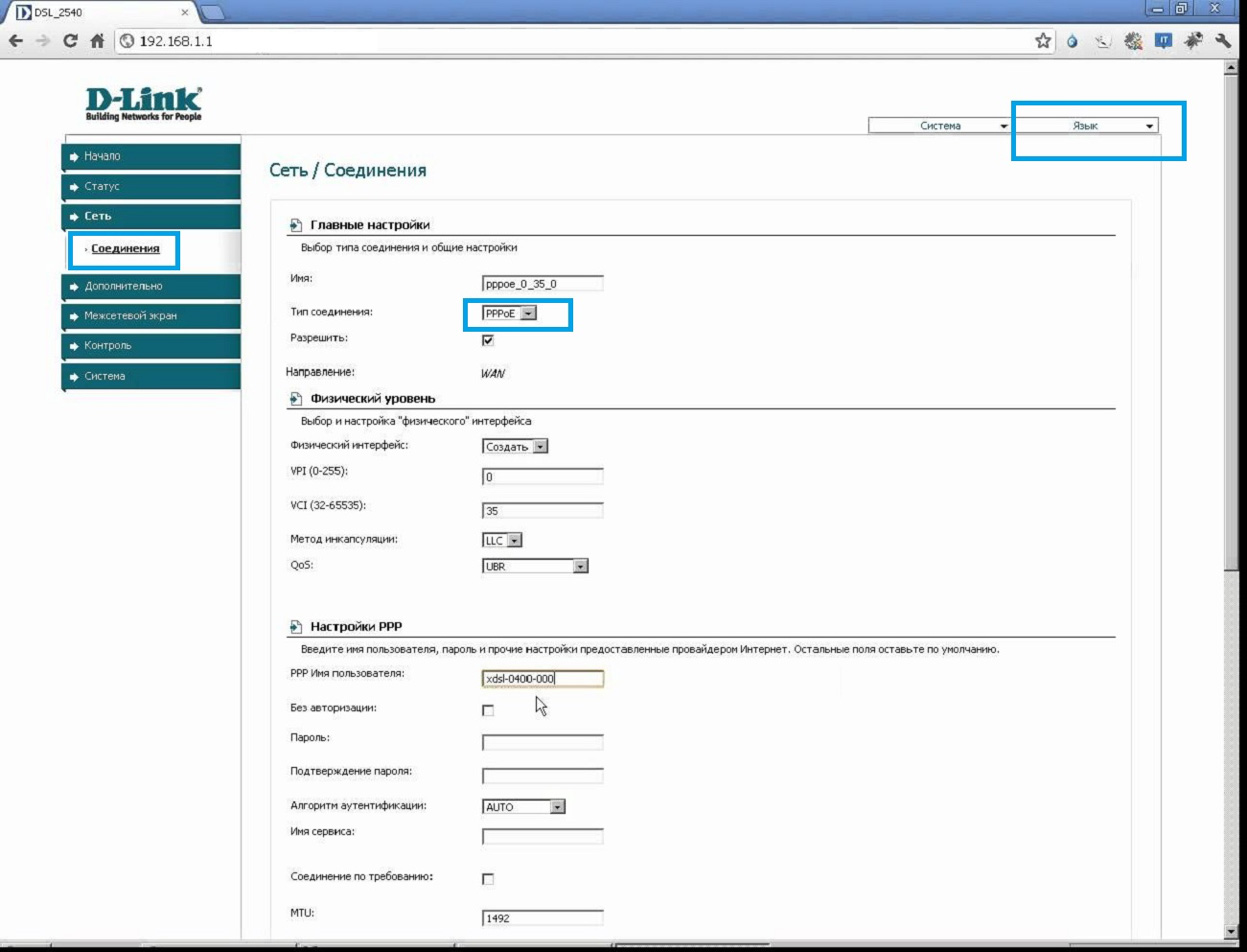1247x952 pixels.
Task: Click the page vertical scrollbar up arrow
Action: tap(1231, 69)
